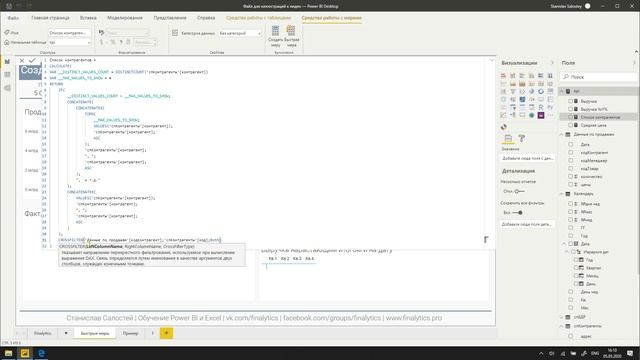The image size is (640, 360).
Task: Click the Fields search box (Поиск)
Action: [x=600, y=77]
